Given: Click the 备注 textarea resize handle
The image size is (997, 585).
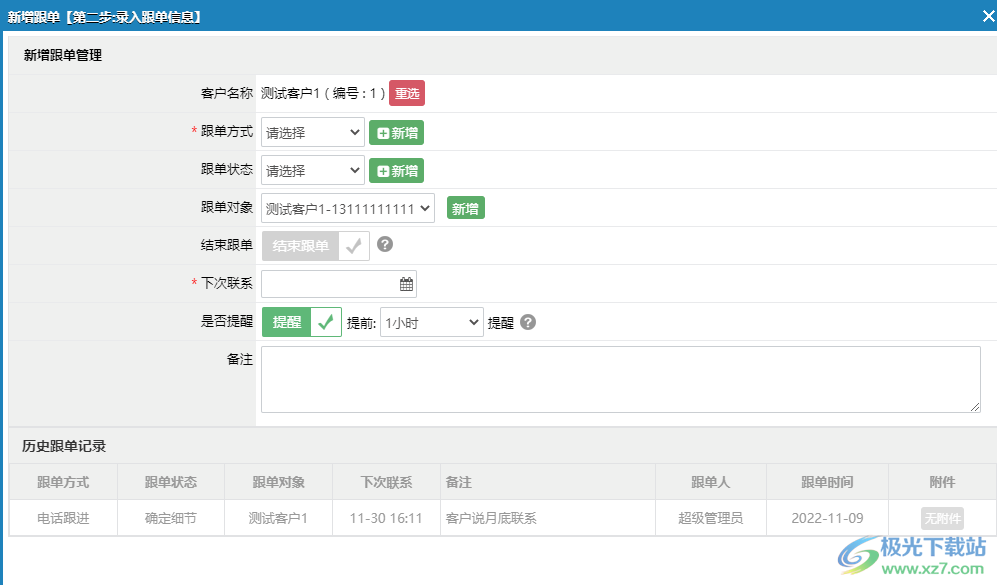Looking at the screenshot, I should [x=975, y=407].
